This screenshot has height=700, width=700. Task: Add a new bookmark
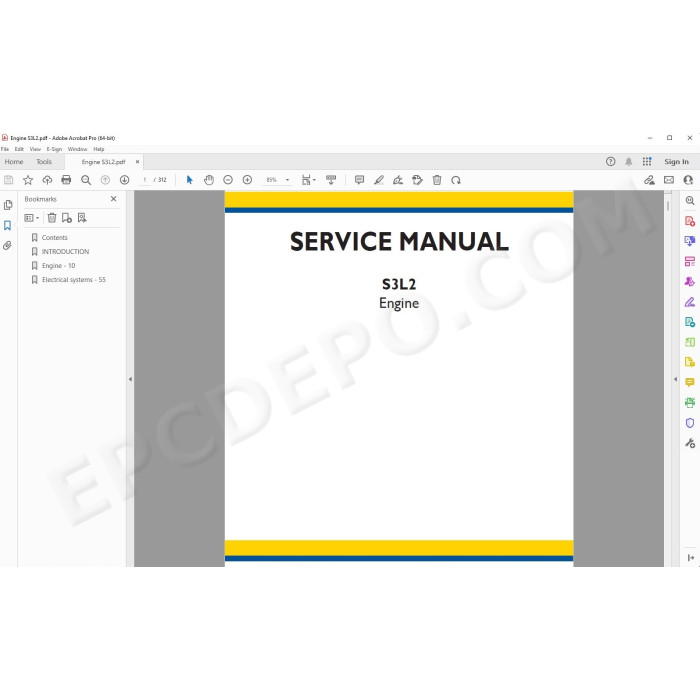[x=67, y=218]
